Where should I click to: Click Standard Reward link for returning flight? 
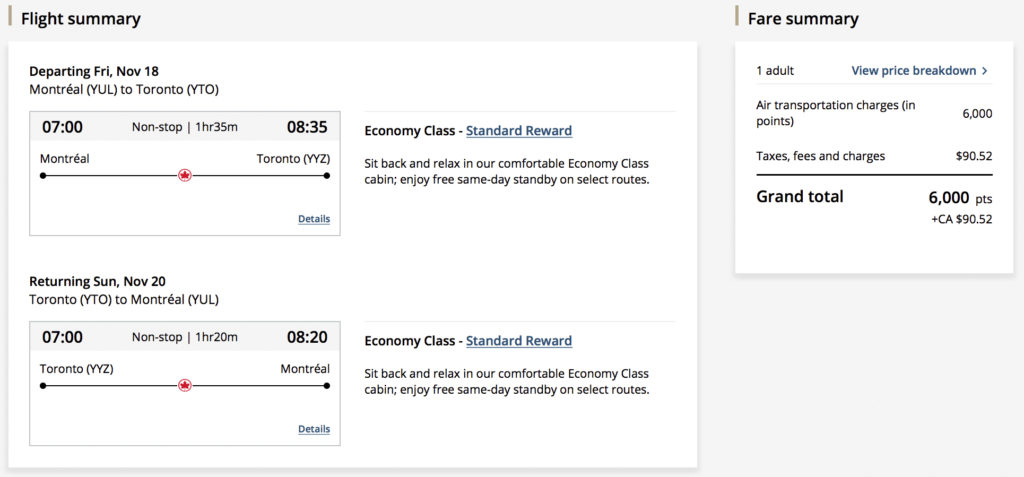click(519, 341)
